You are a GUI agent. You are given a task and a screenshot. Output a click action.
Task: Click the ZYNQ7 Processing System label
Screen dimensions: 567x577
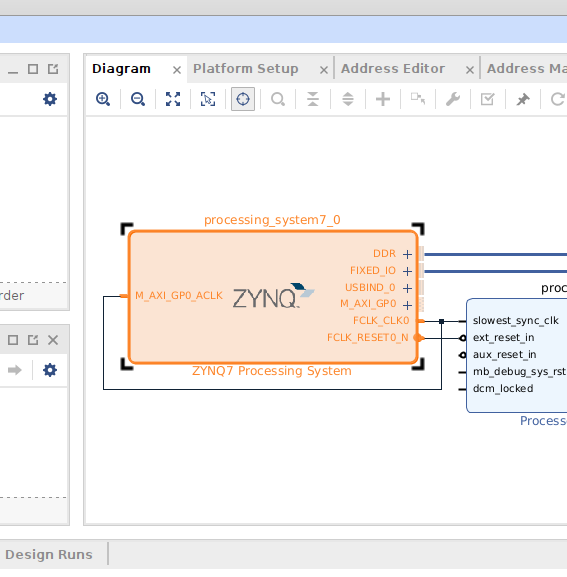point(272,371)
